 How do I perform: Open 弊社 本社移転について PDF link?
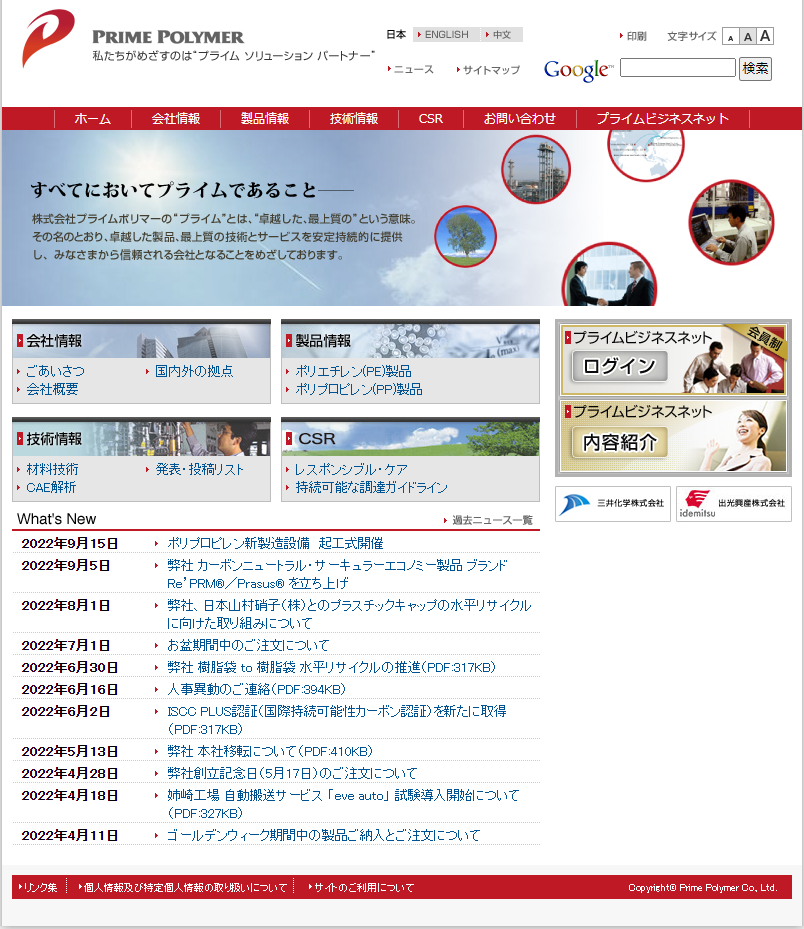tap(270, 751)
